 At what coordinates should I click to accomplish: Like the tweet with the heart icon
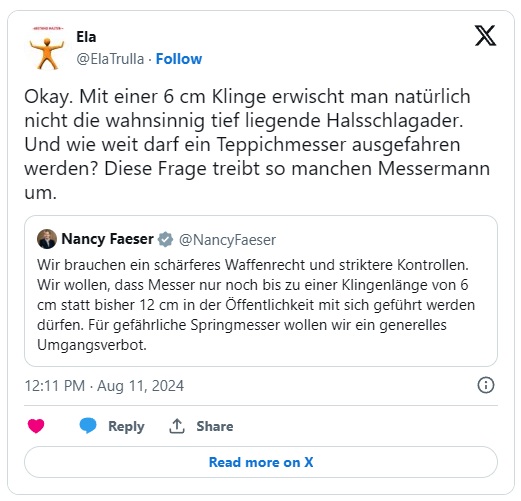click(36, 426)
